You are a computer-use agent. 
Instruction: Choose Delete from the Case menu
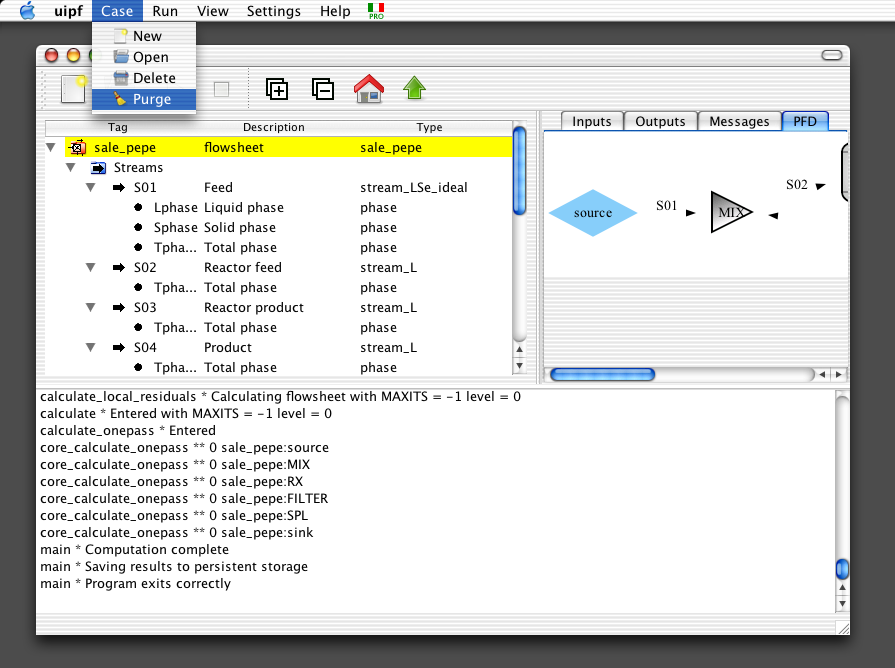click(153, 78)
